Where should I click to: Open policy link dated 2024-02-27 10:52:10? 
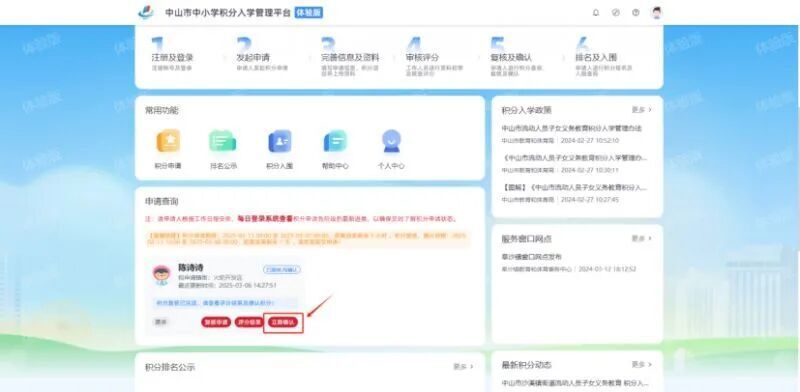[x=571, y=128]
